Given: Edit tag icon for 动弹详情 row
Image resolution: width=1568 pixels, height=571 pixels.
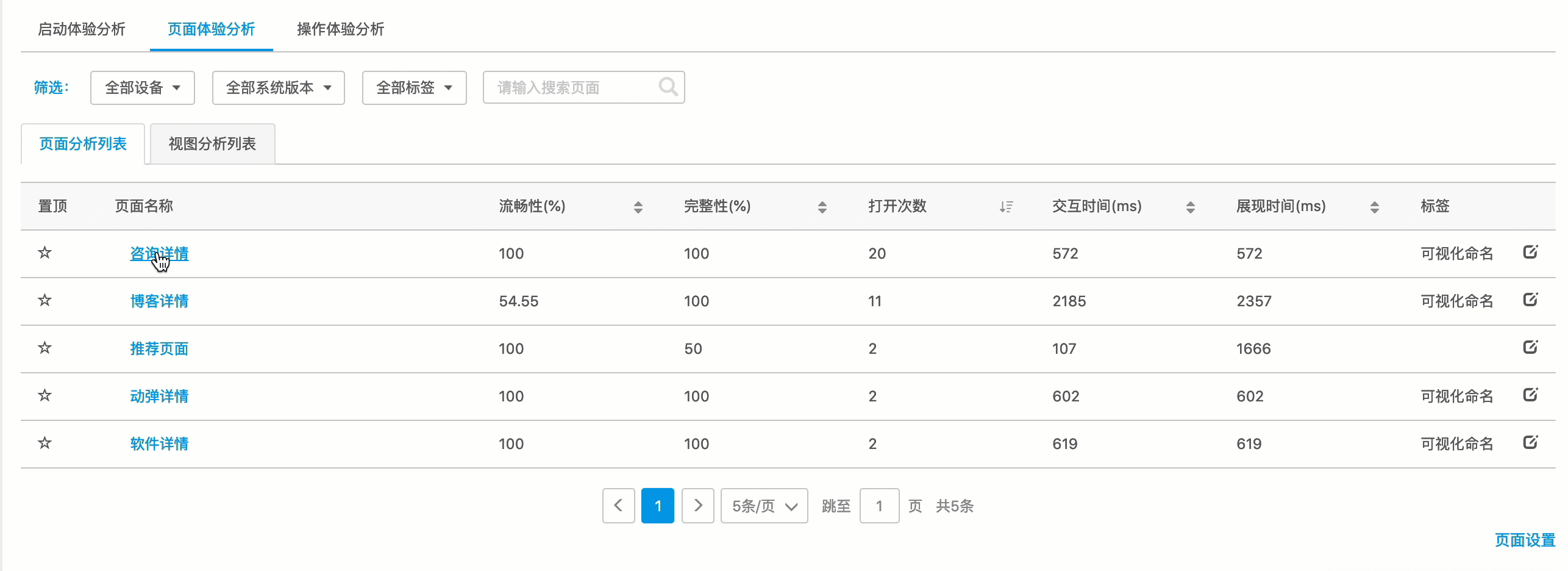Looking at the screenshot, I should point(1530,395).
